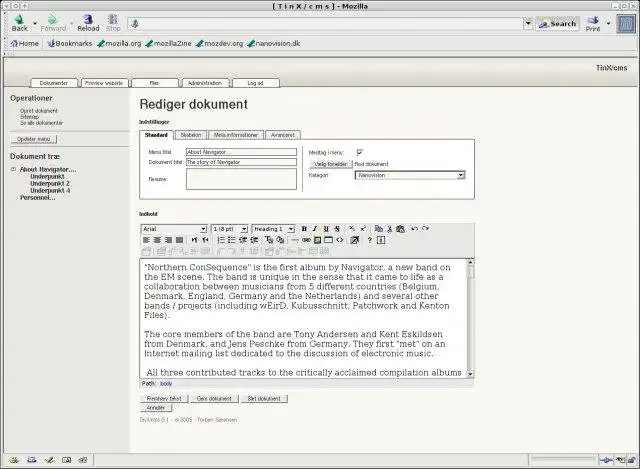This screenshot has width=640, height=469.
Task: Click the Opdater menu button
Action: pos(33,139)
